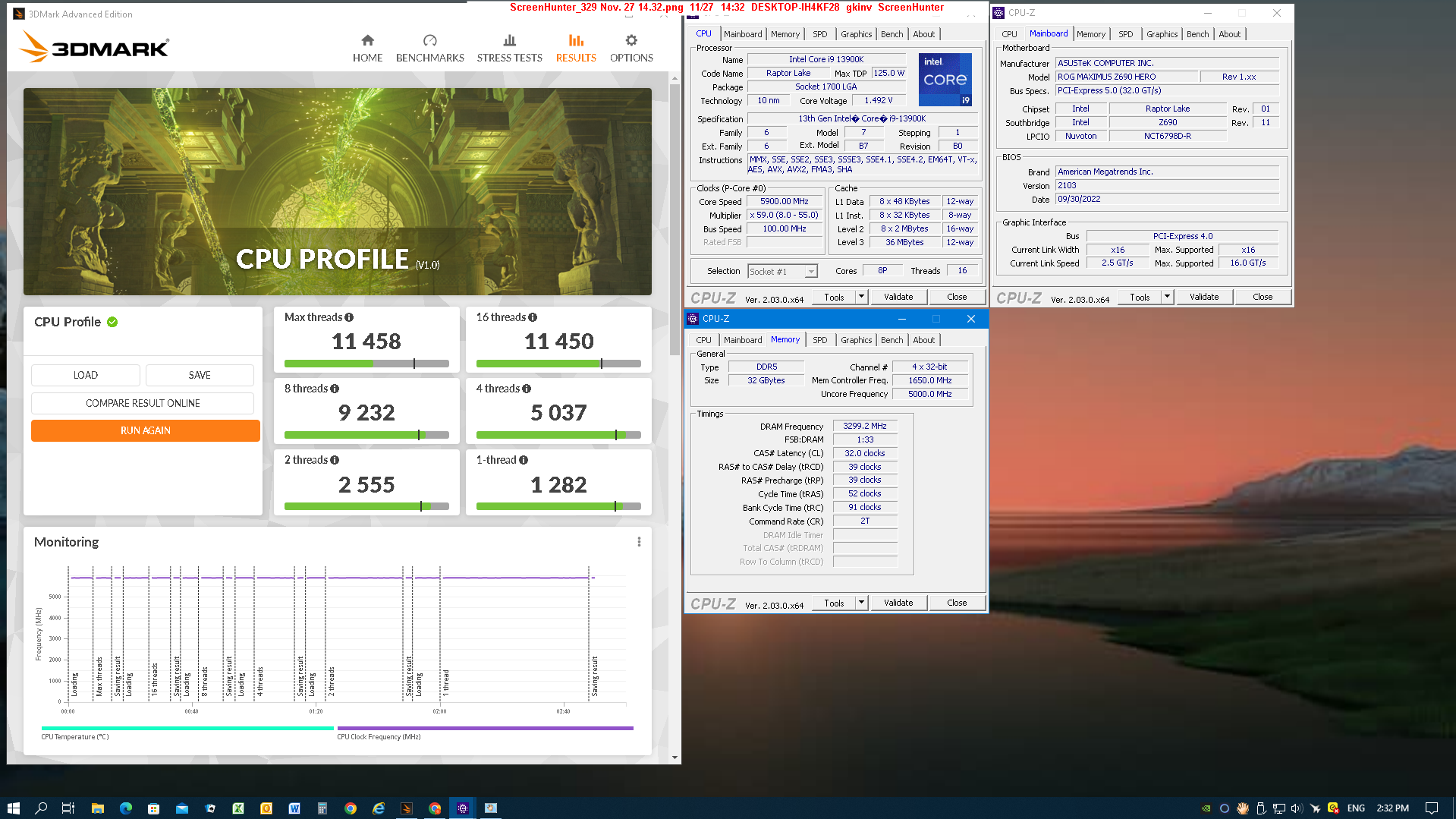Click the CPU PROFILE banner image

pos(338,191)
